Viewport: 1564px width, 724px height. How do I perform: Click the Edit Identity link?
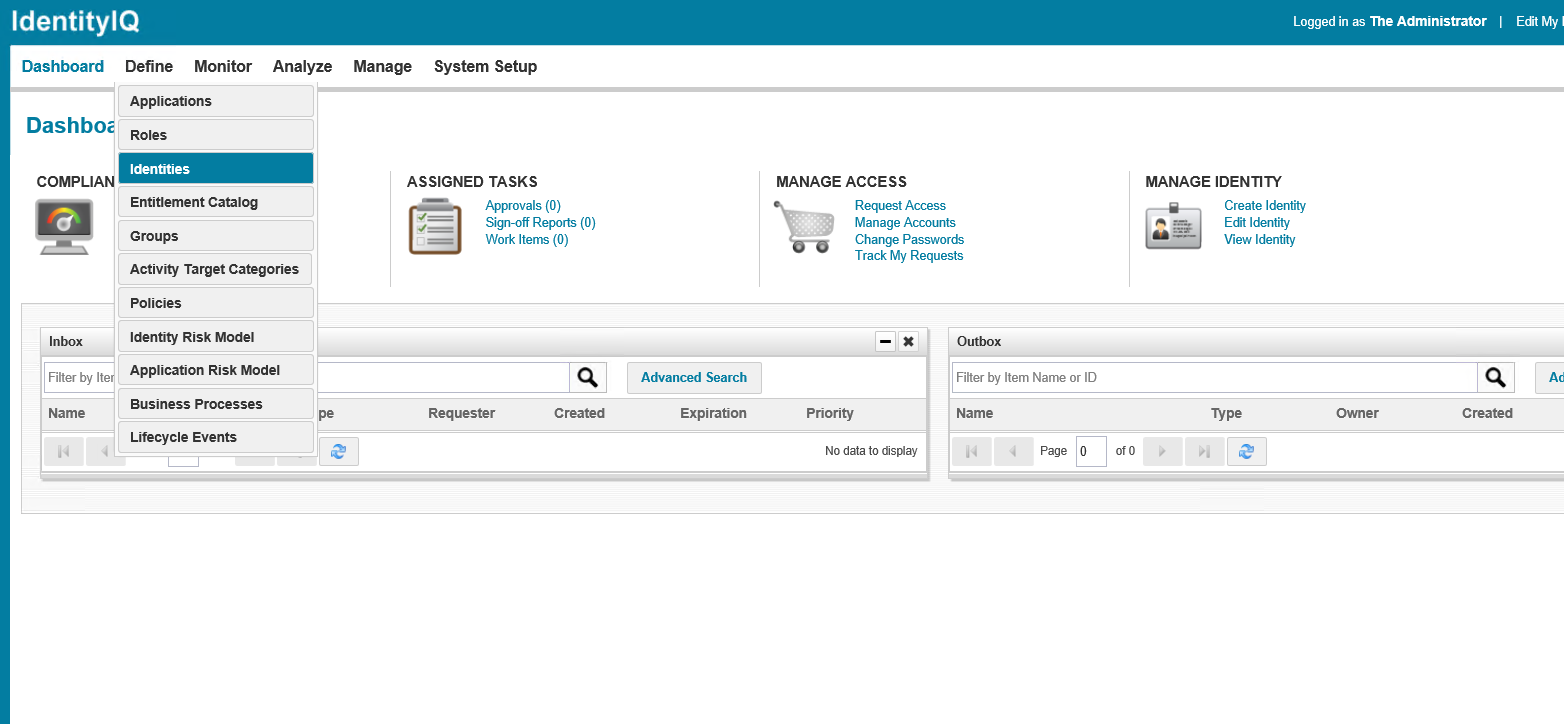tap(1257, 223)
